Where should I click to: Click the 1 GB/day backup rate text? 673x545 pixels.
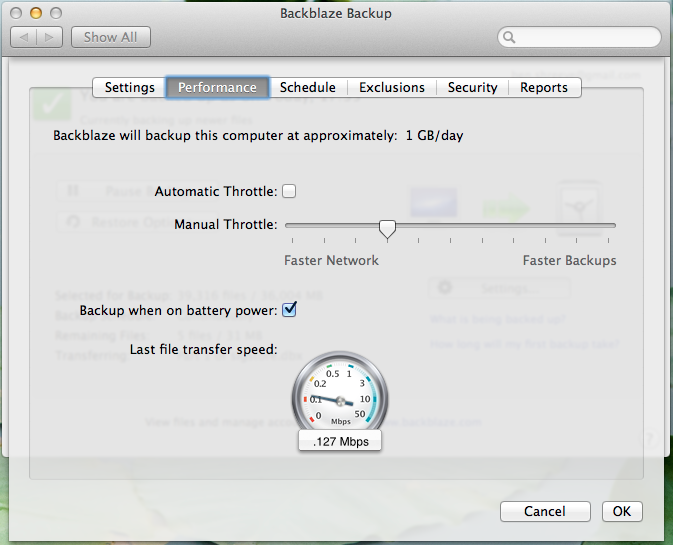[x=434, y=136]
